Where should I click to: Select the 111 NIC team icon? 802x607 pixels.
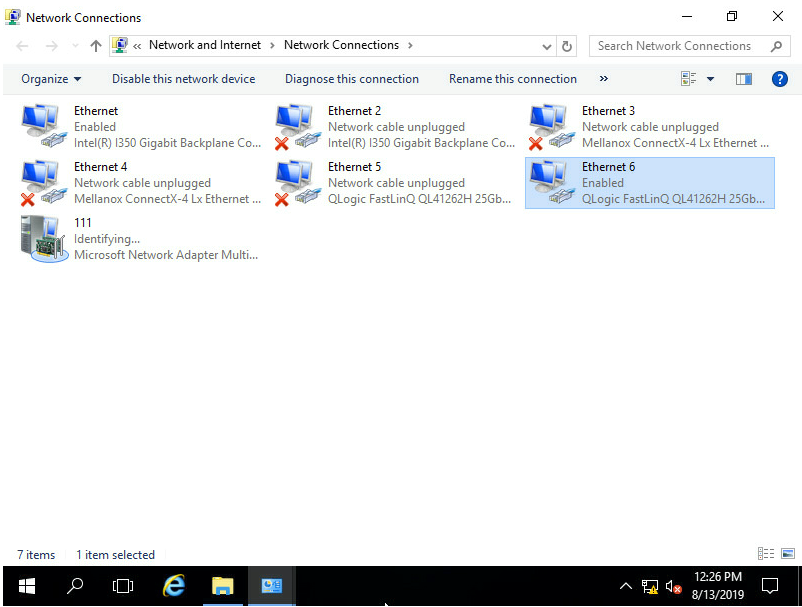point(44,239)
